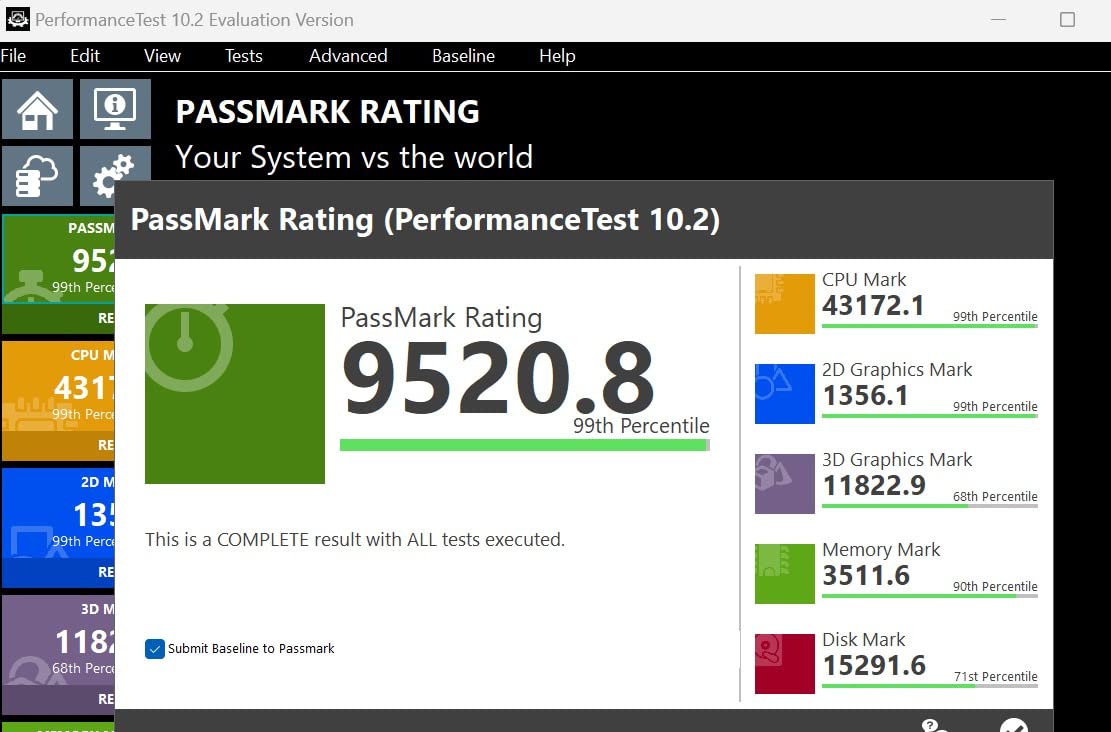Click the Disk Mark percentile bar
Screen dimensions: 1111x732
[930, 686]
